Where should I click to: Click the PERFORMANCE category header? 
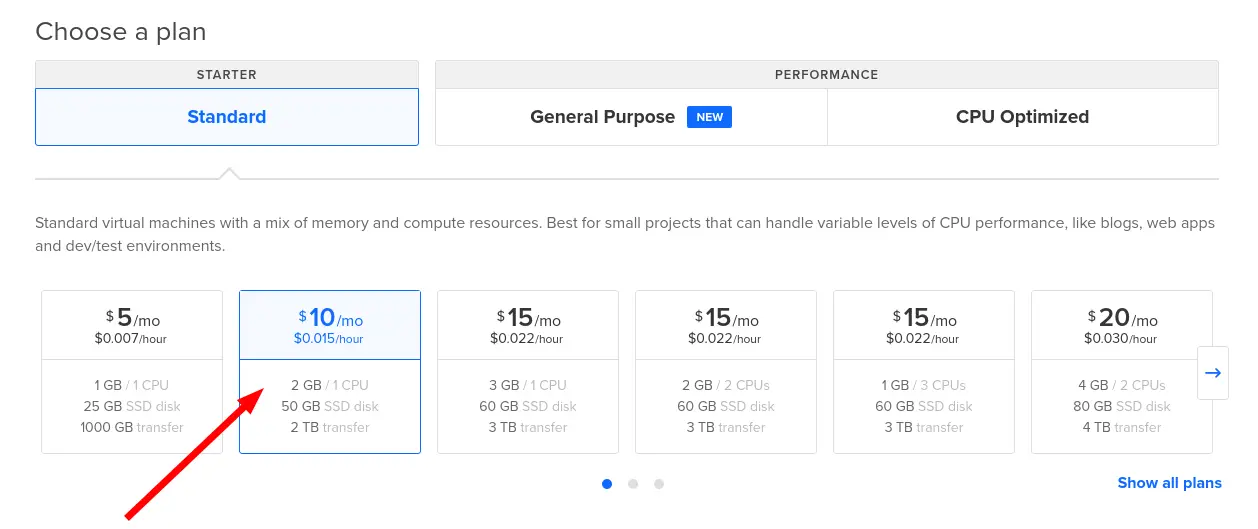pos(826,75)
